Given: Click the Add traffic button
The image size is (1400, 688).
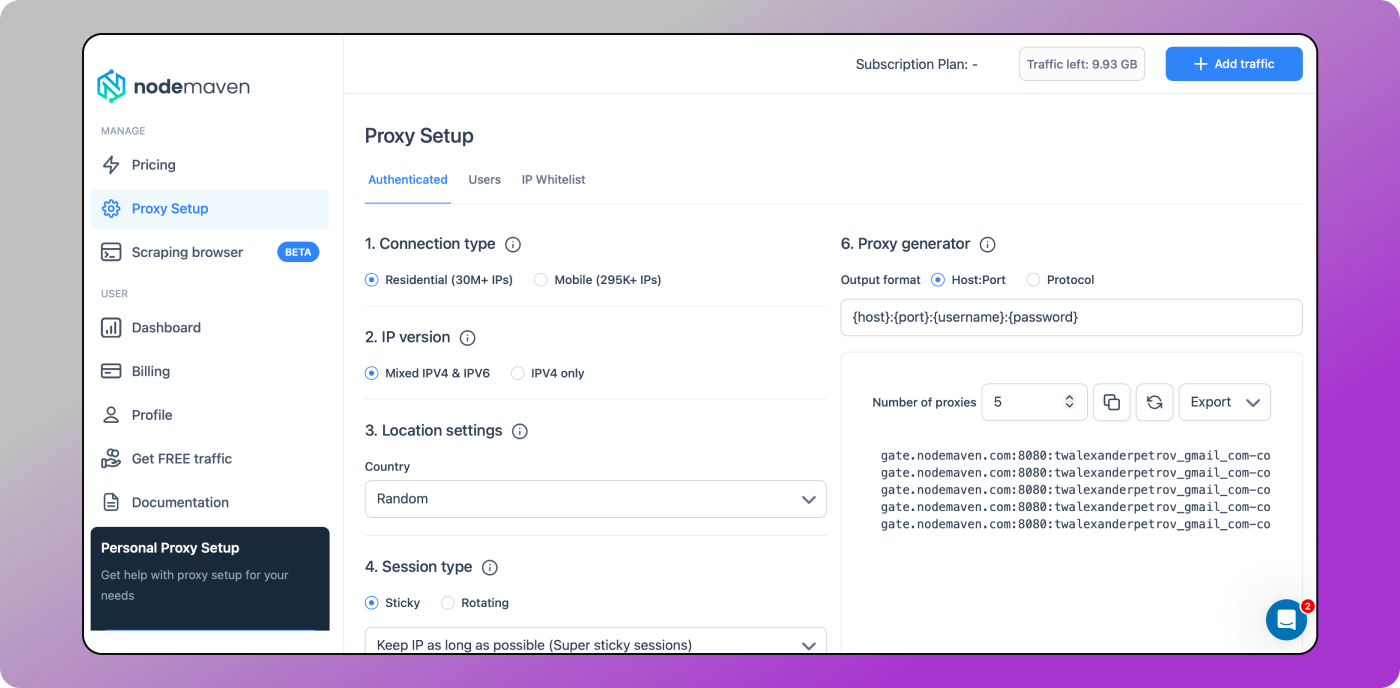Looking at the screenshot, I should [x=1234, y=63].
